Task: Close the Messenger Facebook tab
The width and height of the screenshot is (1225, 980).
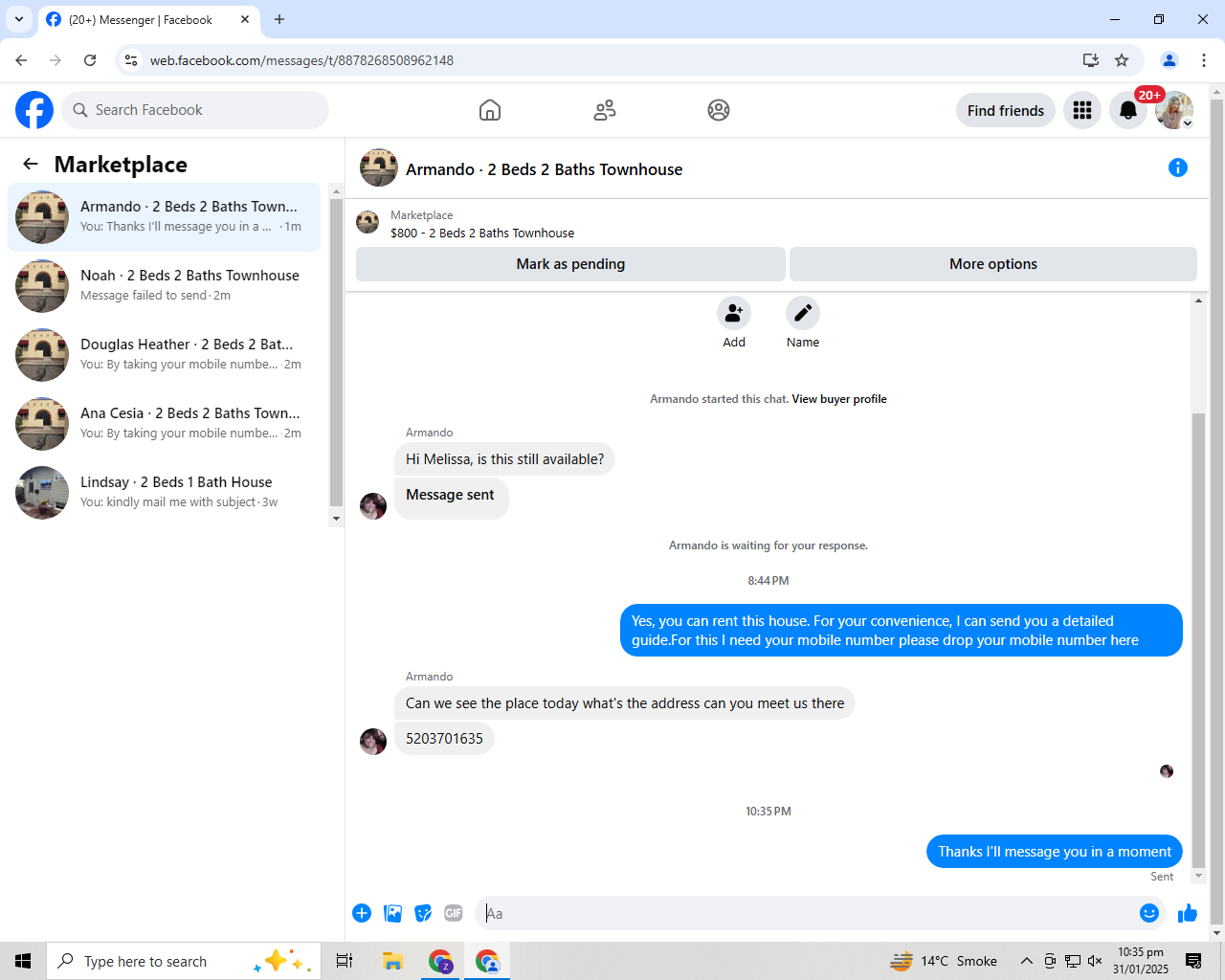Action: (x=245, y=19)
